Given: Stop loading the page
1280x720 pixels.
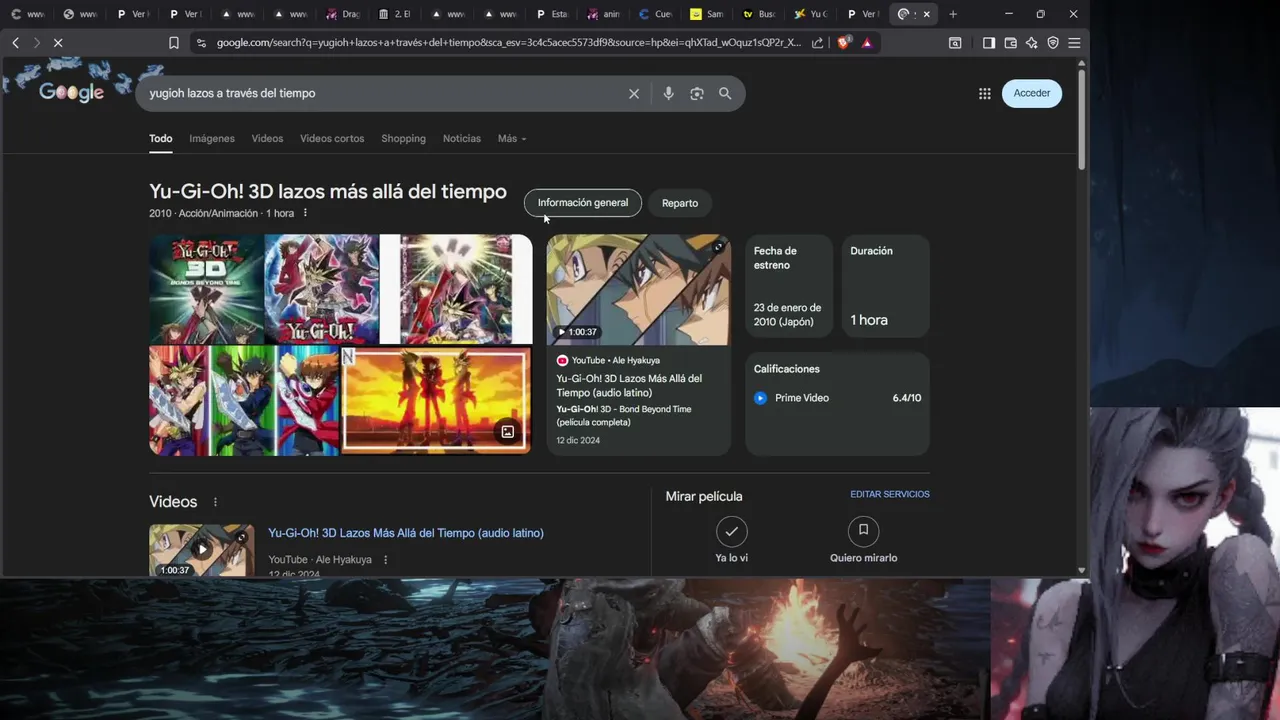Looking at the screenshot, I should pyautogui.click(x=58, y=43).
